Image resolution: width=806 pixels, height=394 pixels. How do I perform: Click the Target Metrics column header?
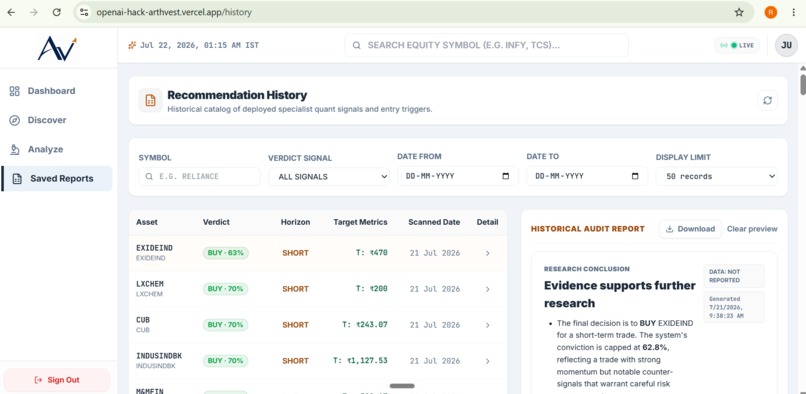pos(360,222)
